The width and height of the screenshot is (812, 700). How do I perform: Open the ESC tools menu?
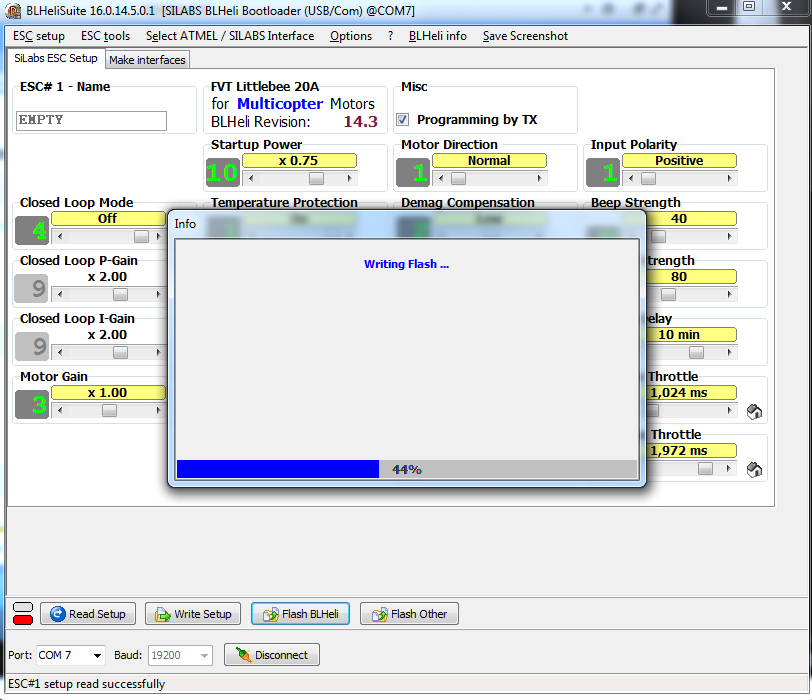coord(105,36)
